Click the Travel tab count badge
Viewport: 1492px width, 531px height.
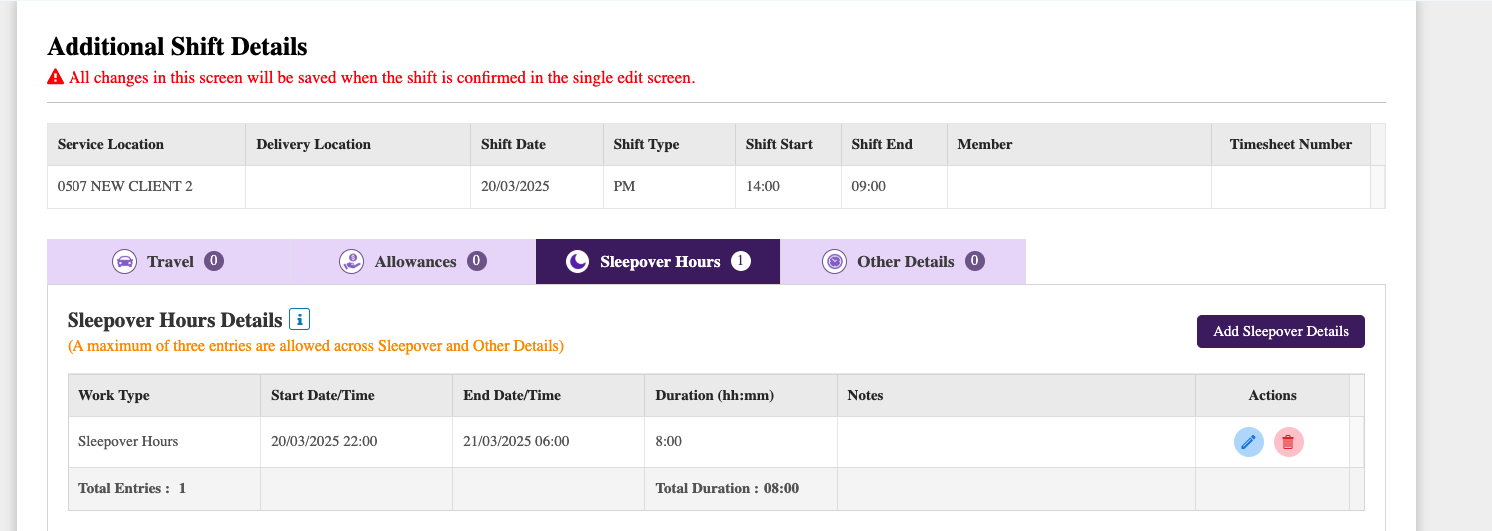pos(214,261)
